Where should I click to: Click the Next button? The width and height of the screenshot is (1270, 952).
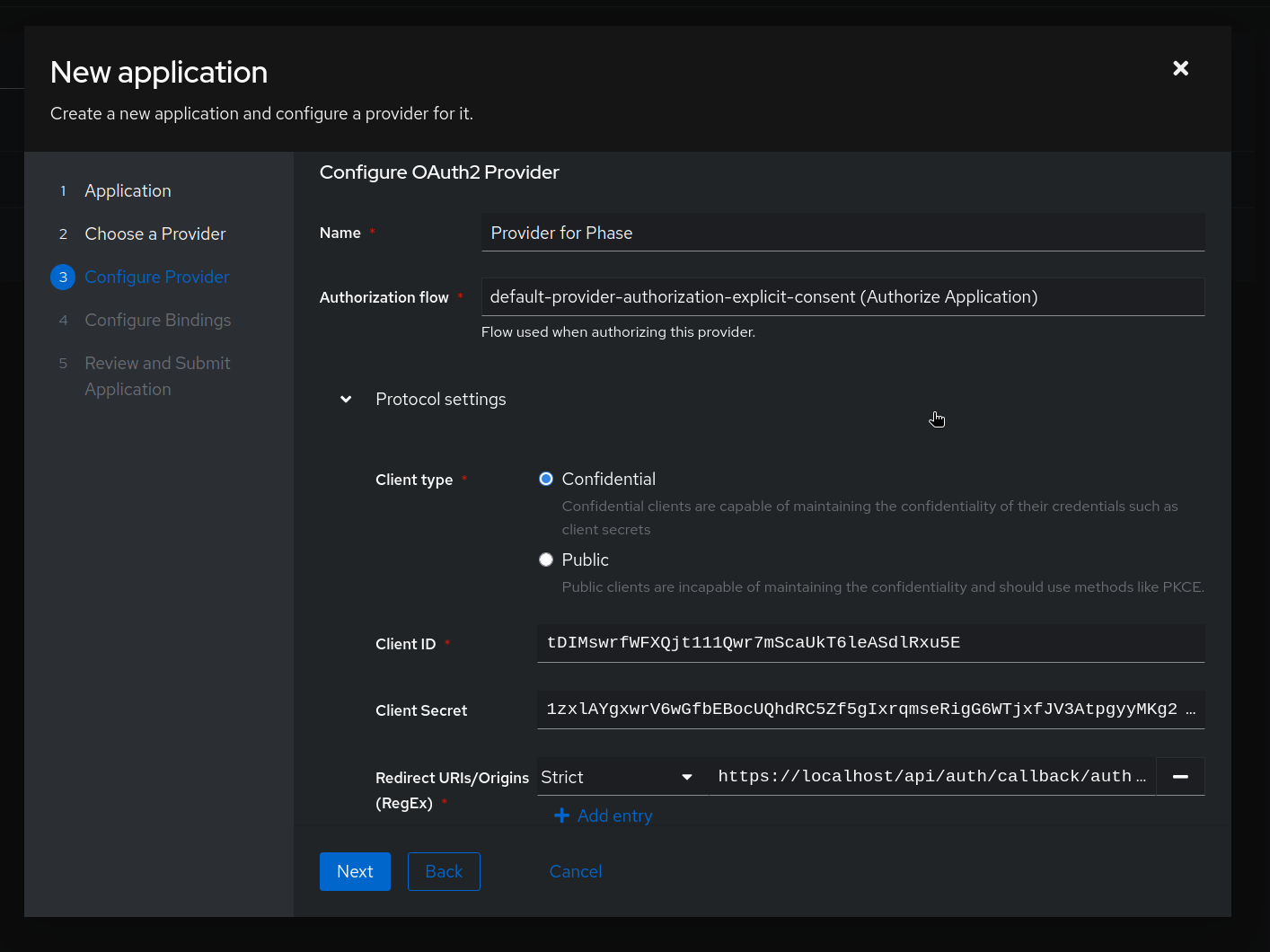click(355, 871)
